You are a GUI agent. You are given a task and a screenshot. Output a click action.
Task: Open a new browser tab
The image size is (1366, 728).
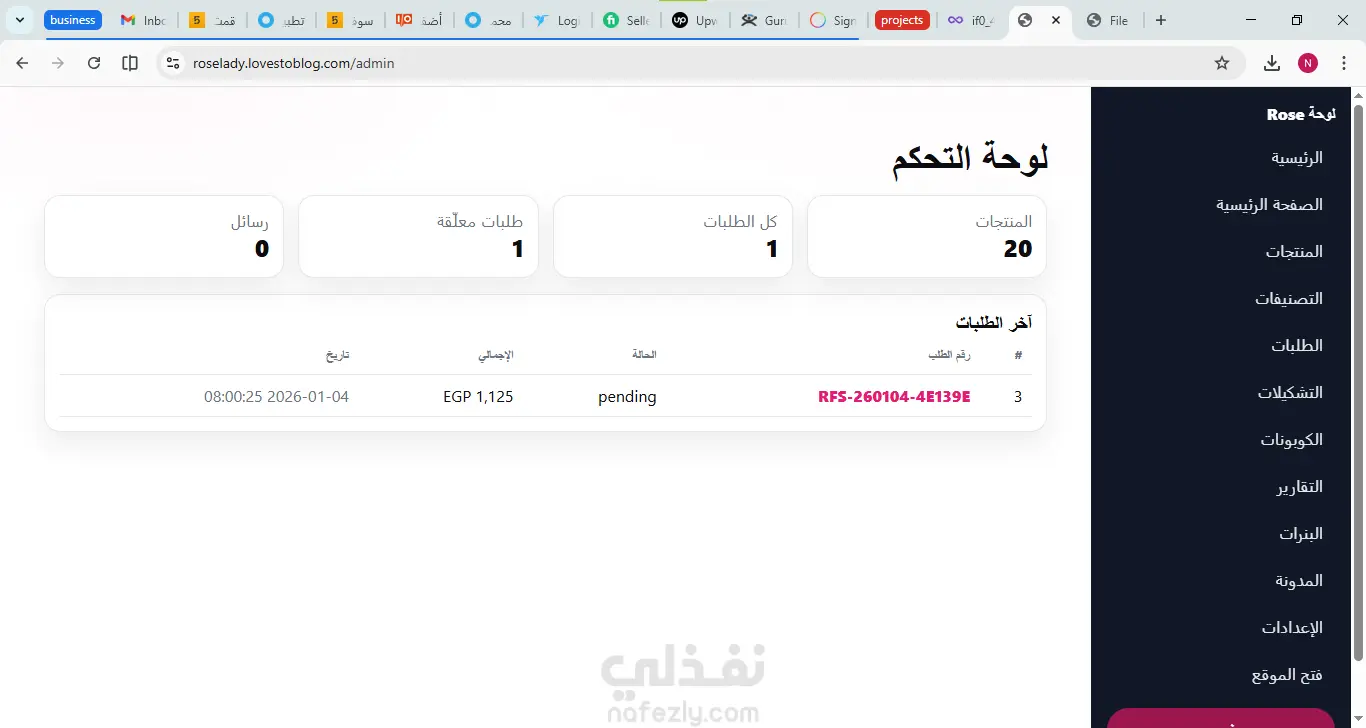(1160, 20)
